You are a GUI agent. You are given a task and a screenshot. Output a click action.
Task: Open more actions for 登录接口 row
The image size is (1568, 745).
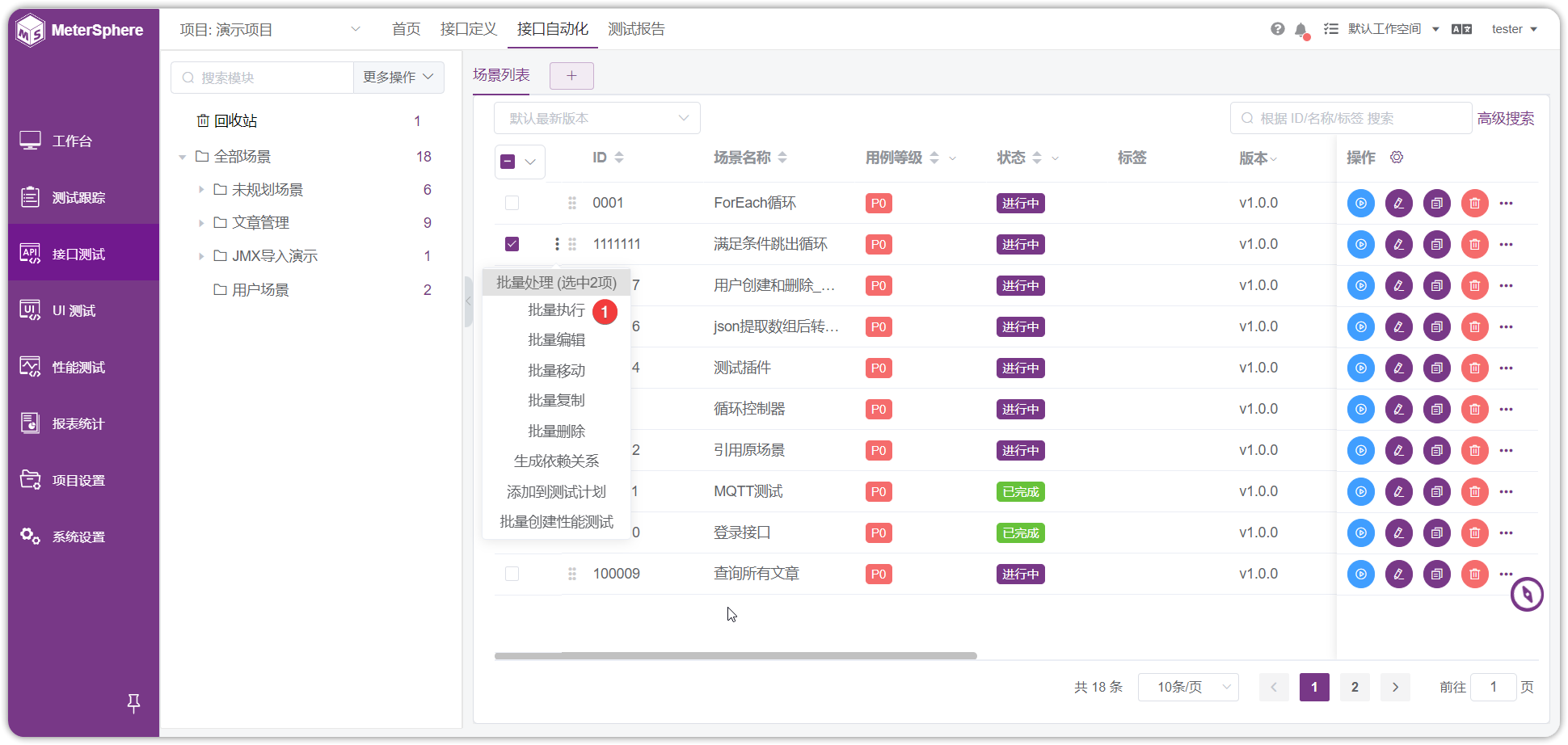click(1507, 532)
